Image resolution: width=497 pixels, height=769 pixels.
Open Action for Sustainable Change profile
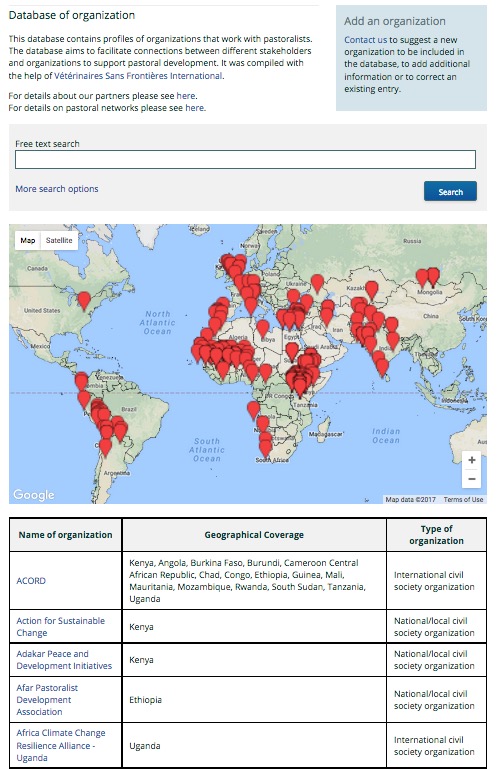[60, 627]
